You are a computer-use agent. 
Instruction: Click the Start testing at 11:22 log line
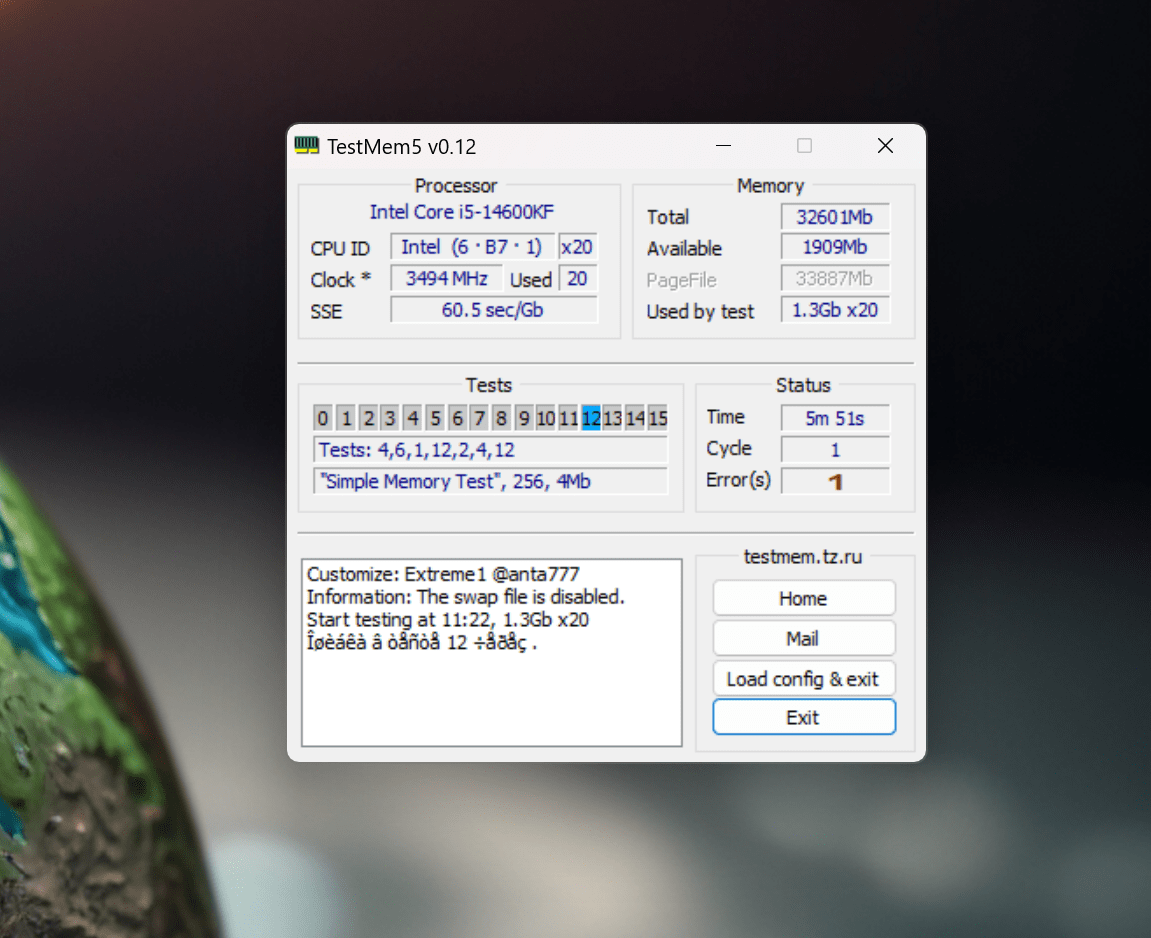448,619
